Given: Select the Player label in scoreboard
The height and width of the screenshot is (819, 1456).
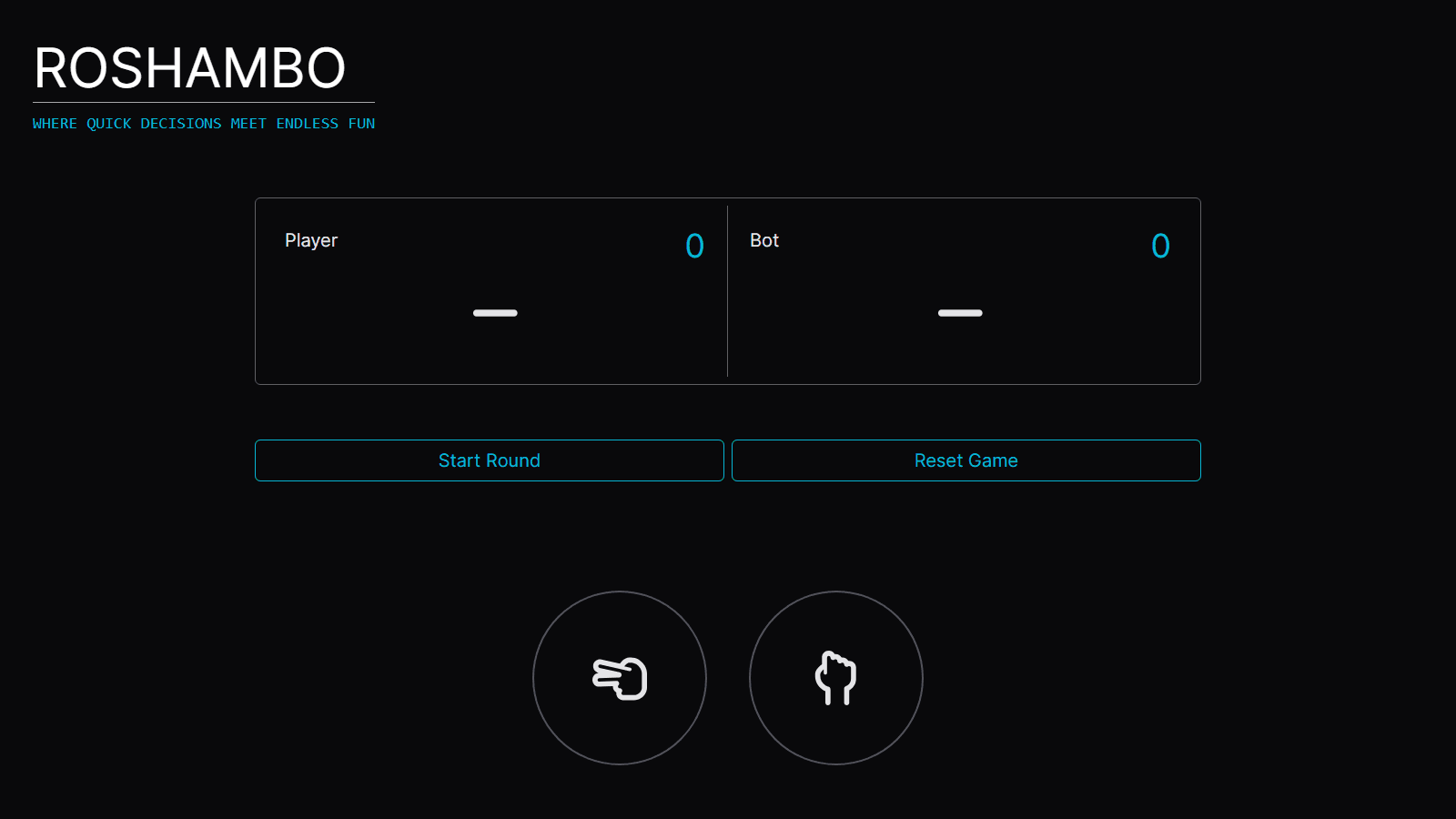Looking at the screenshot, I should point(310,240).
